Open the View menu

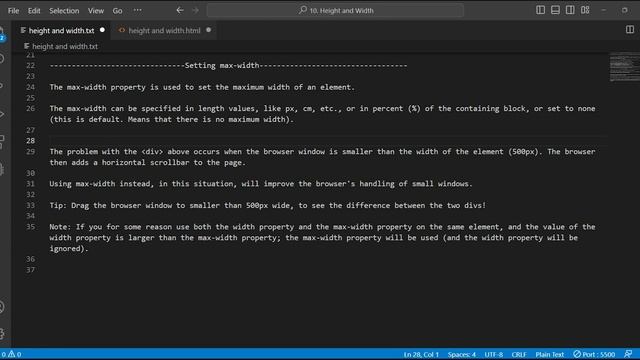coord(96,11)
